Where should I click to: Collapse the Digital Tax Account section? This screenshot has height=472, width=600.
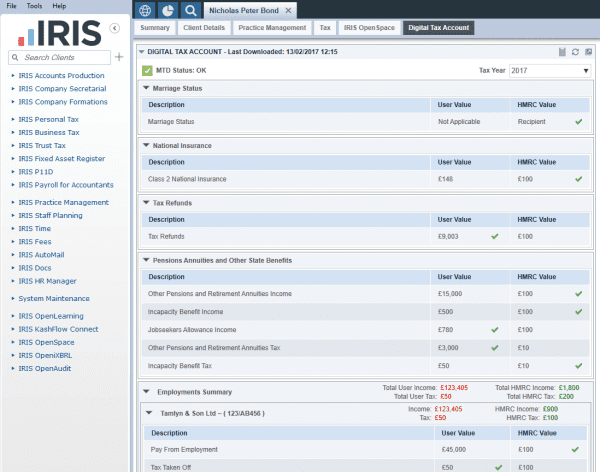coord(142,52)
